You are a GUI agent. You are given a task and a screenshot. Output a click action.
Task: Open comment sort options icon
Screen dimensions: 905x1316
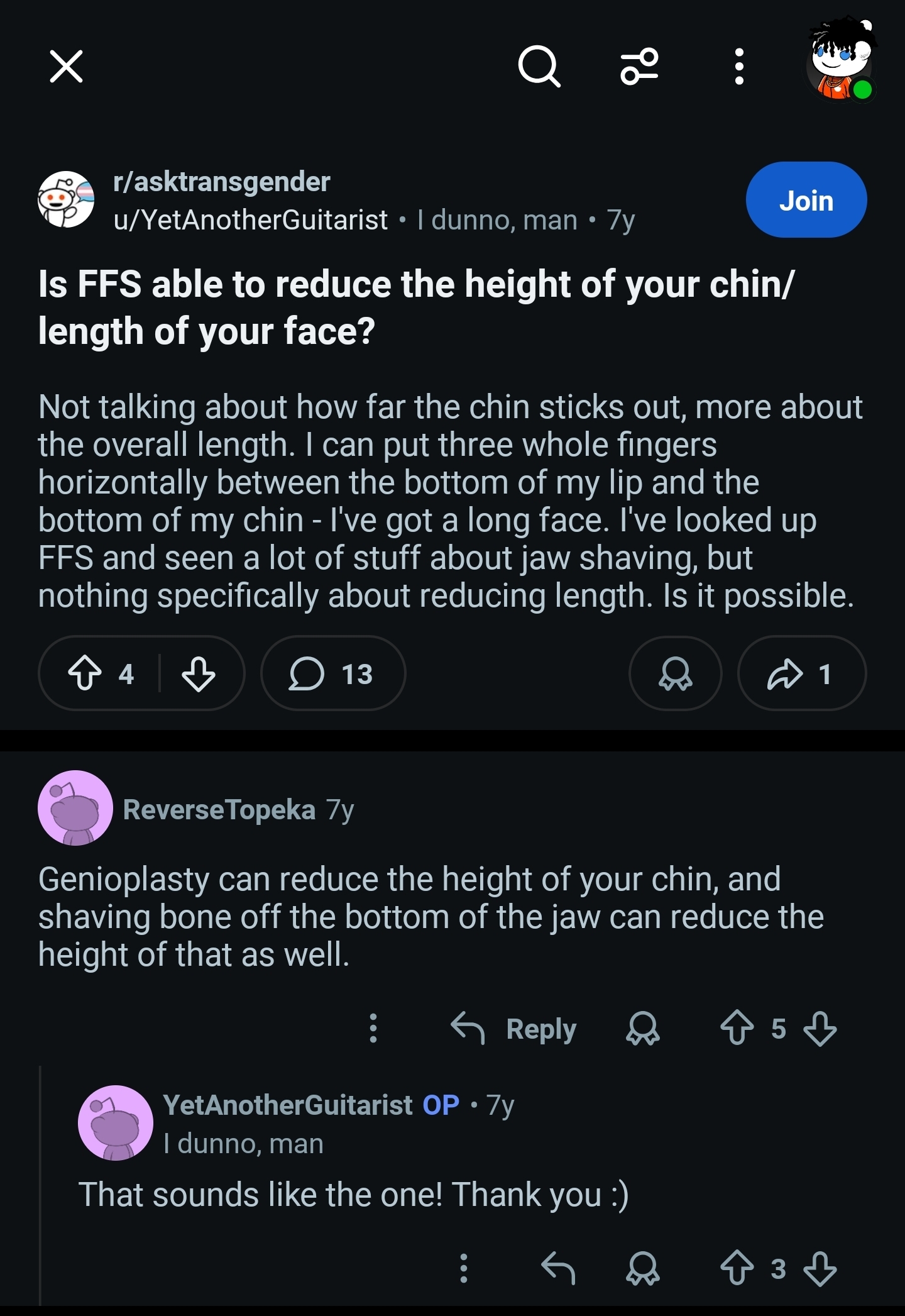click(x=639, y=66)
